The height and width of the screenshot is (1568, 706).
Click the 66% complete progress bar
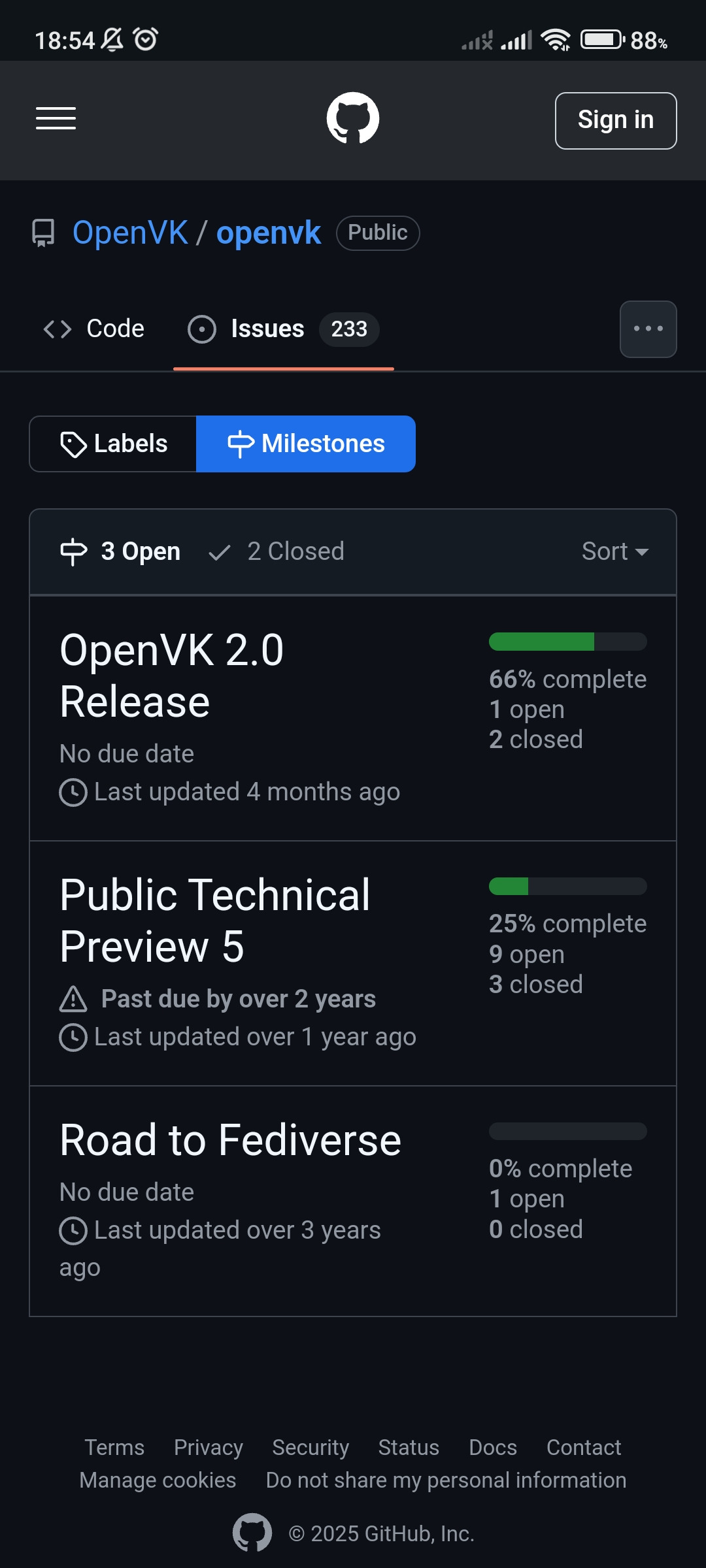click(x=567, y=642)
